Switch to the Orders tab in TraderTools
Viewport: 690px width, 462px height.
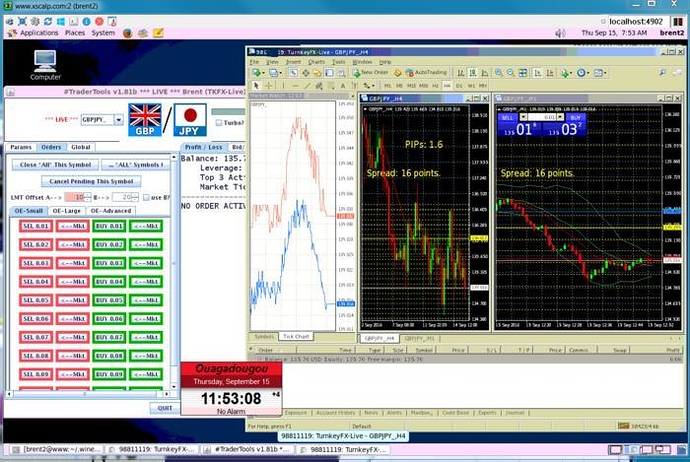51,147
